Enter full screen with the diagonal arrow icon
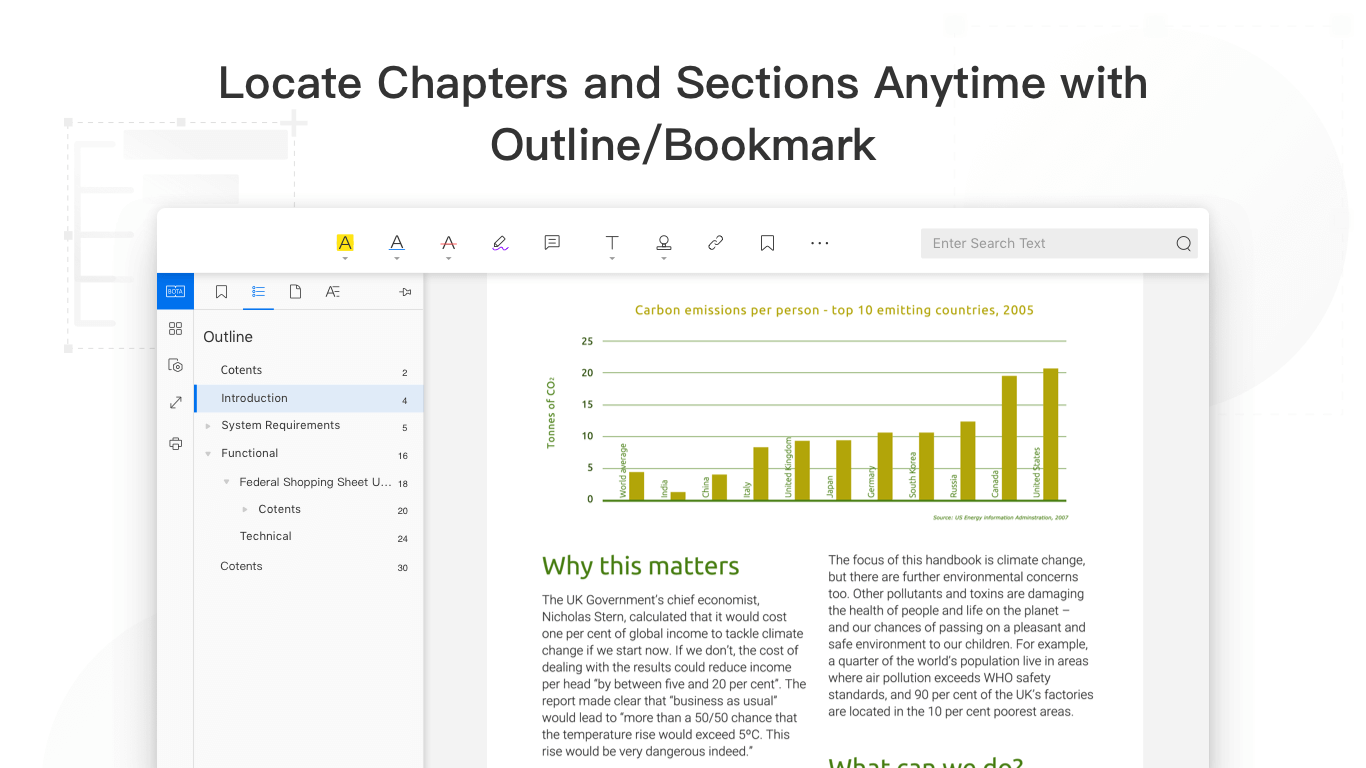Screen dimensions: 1366x768 176,402
